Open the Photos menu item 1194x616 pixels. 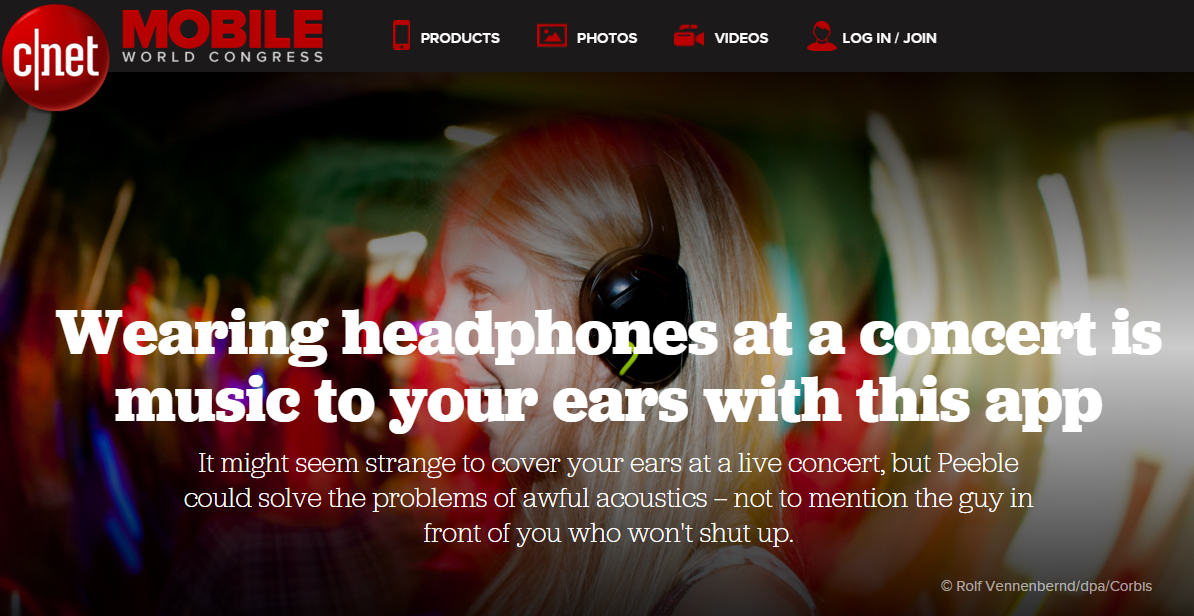tap(607, 38)
